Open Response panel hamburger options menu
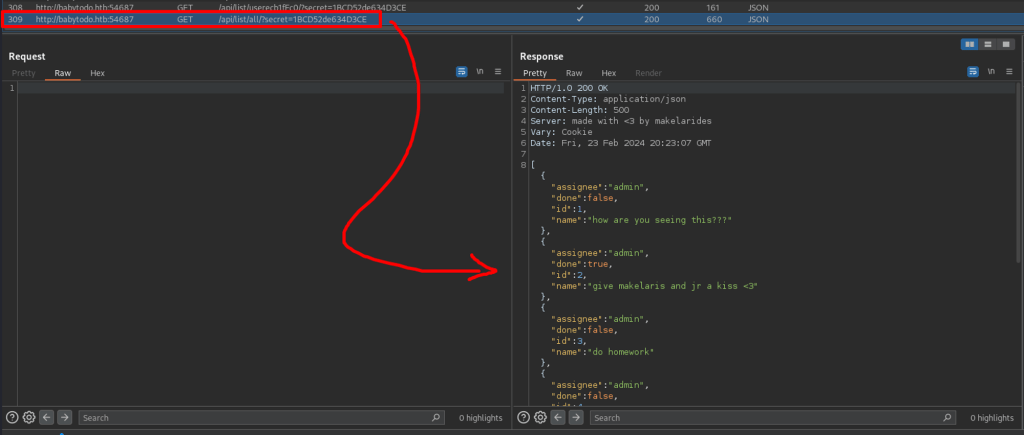The width and height of the screenshot is (1024, 435). [1008, 72]
